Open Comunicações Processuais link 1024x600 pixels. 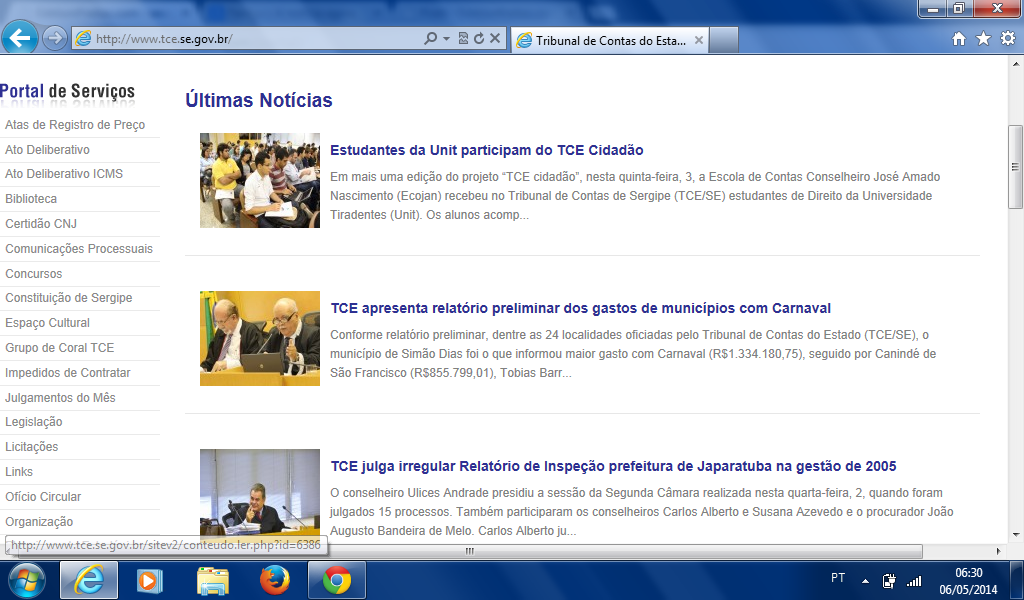click(x=79, y=249)
